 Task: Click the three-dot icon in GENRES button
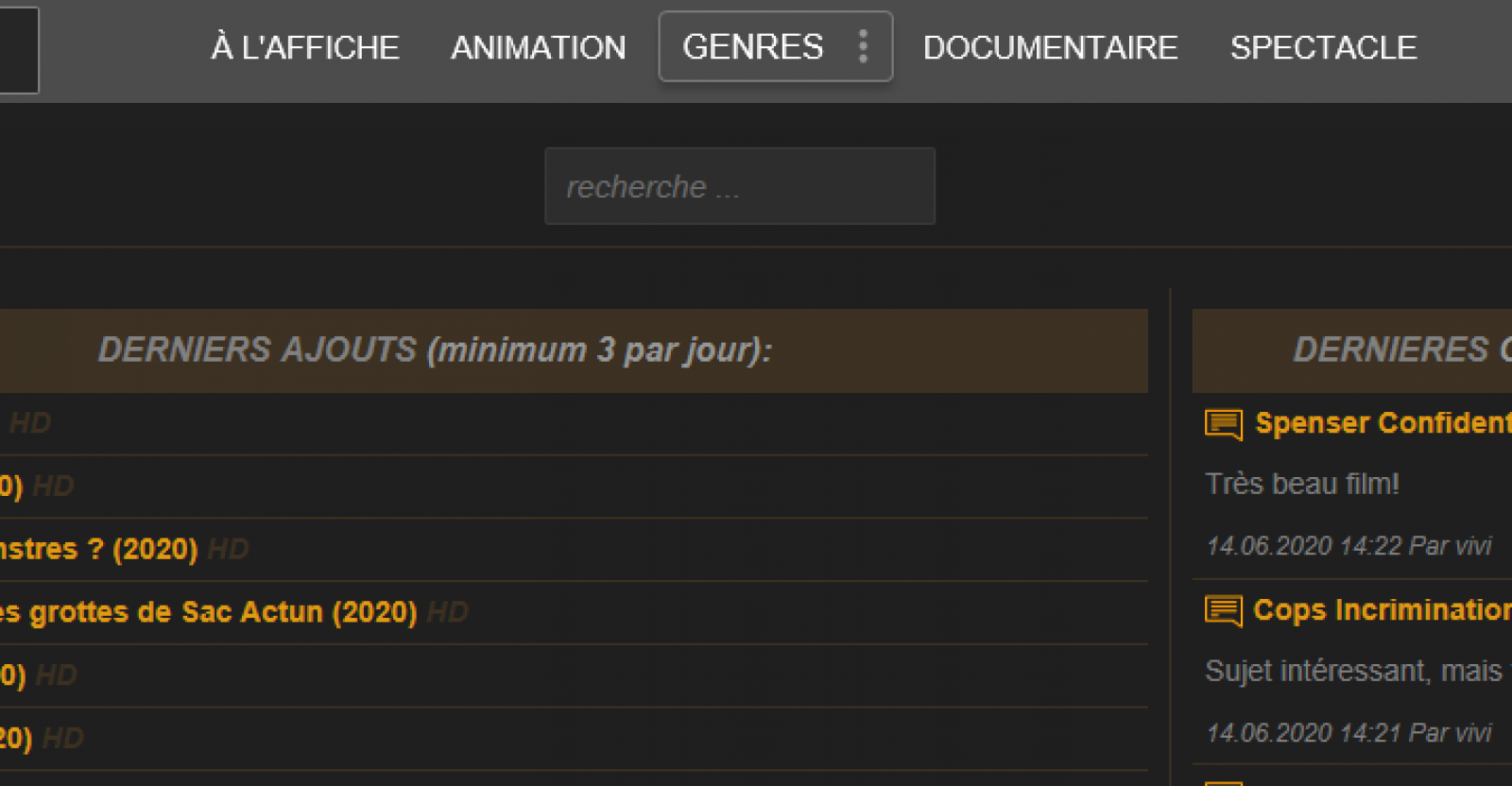pos(863,46)
